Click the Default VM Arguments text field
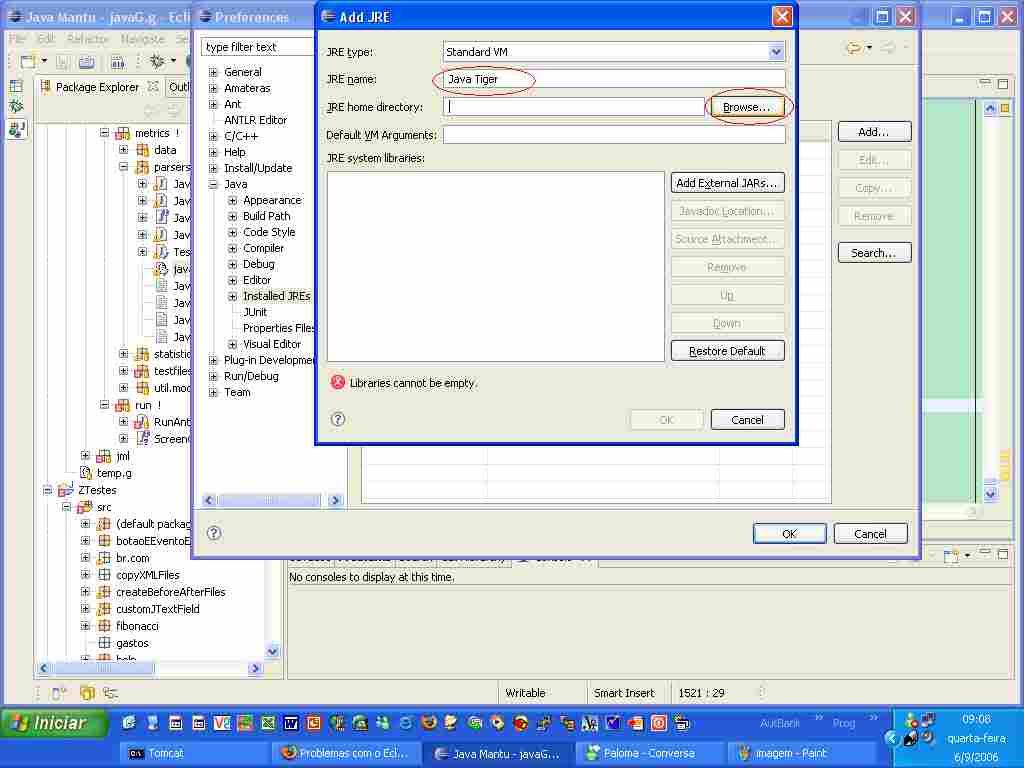Image resolution: width=1024 pixels, height=768 pixels. pyautogui.click(x=613, y=135)
